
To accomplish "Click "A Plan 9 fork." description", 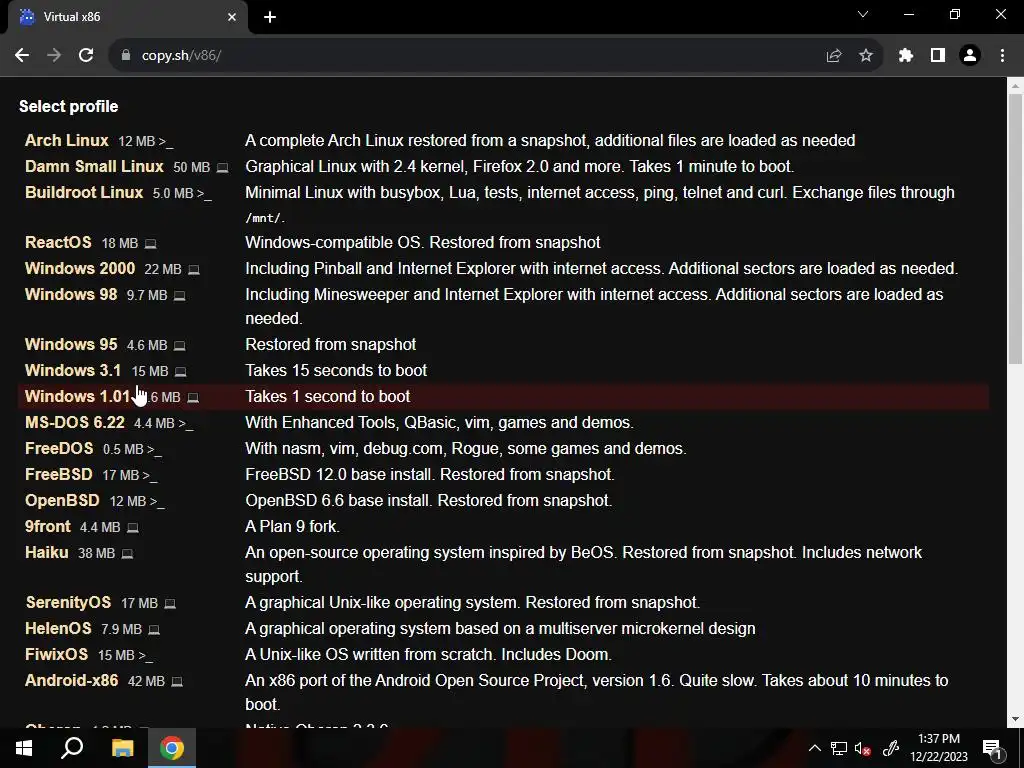I will [x=292, y=526].
